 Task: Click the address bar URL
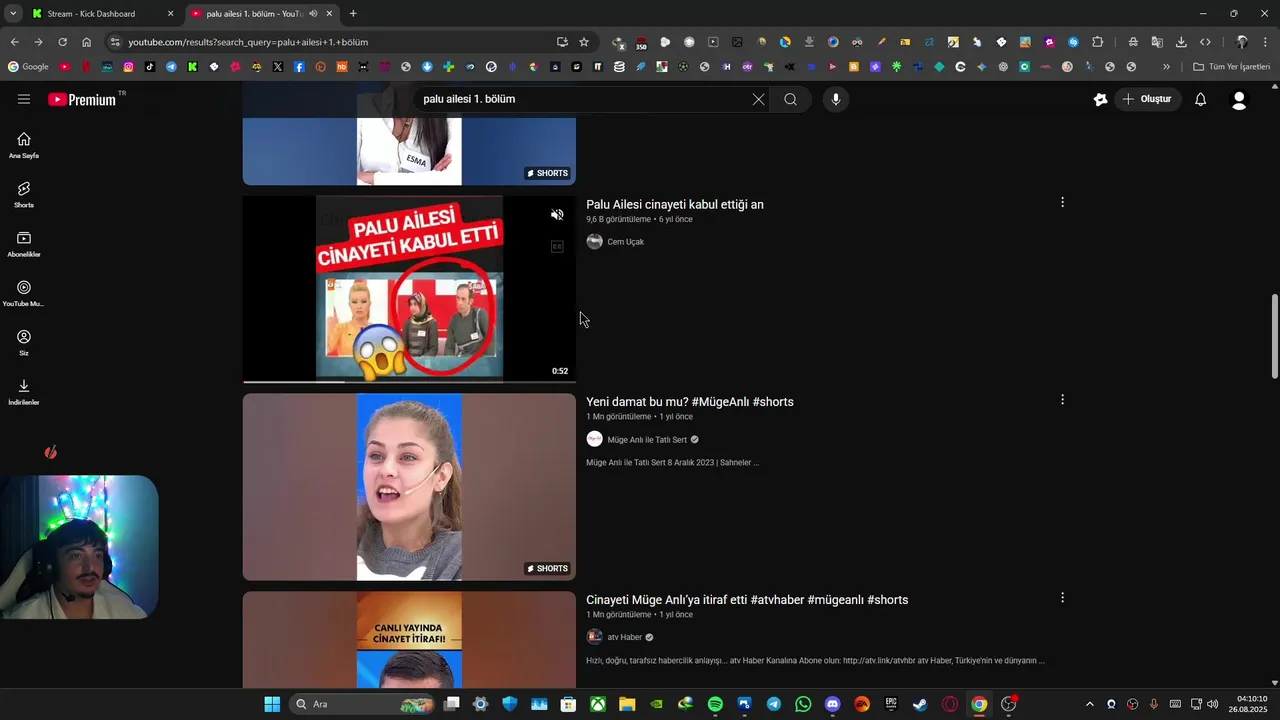tap(248, 42)
